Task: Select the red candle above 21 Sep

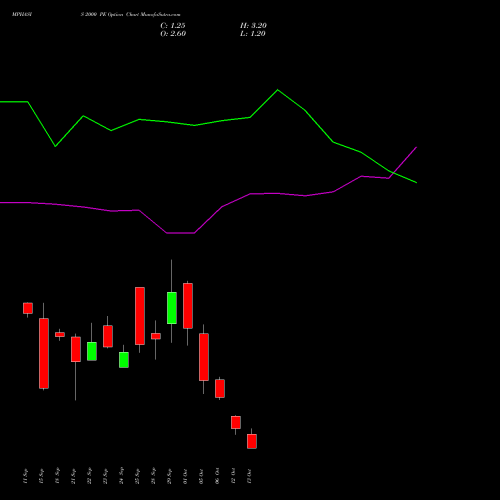Action: [x=76, y=349]
